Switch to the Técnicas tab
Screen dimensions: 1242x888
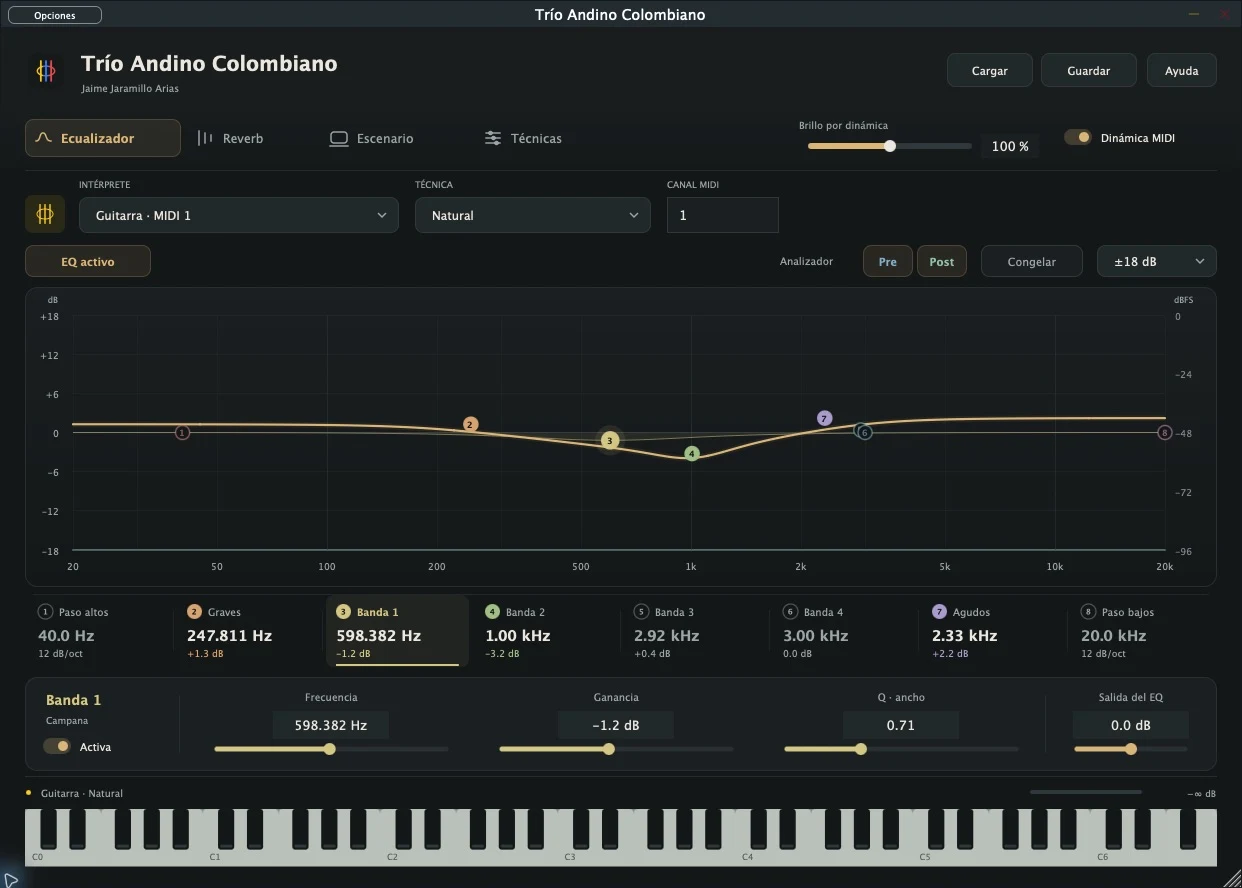(x=523, y=138)
